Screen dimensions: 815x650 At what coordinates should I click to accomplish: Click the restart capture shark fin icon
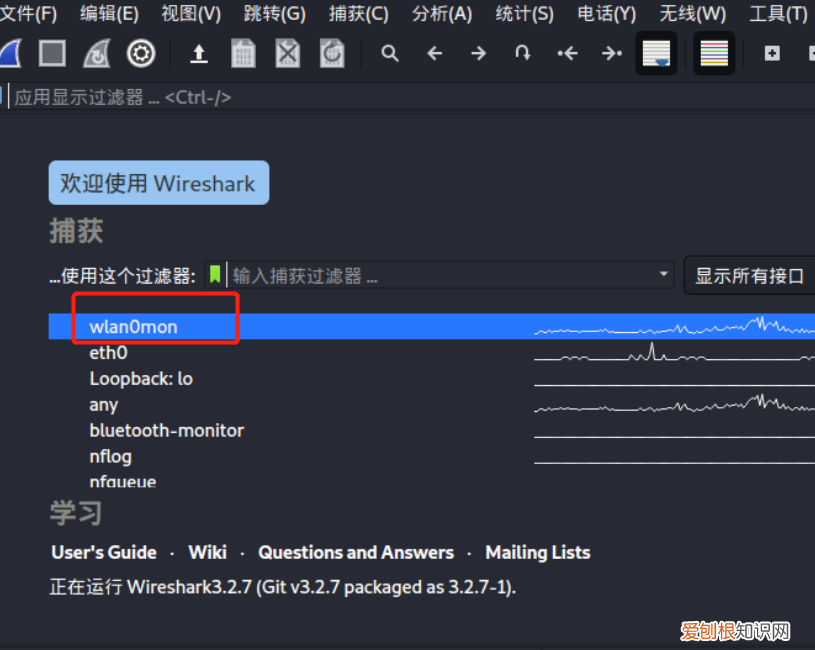click(97, 53)
